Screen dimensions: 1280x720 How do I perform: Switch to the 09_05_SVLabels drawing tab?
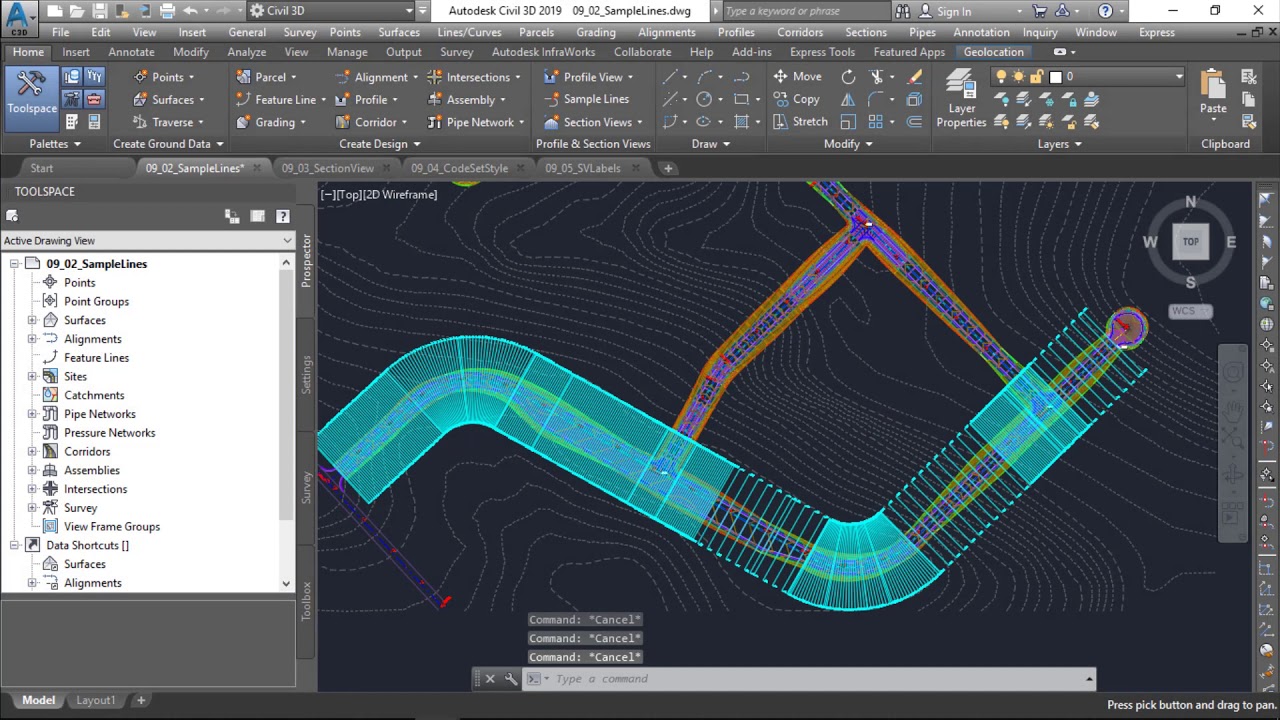[583, 168]
